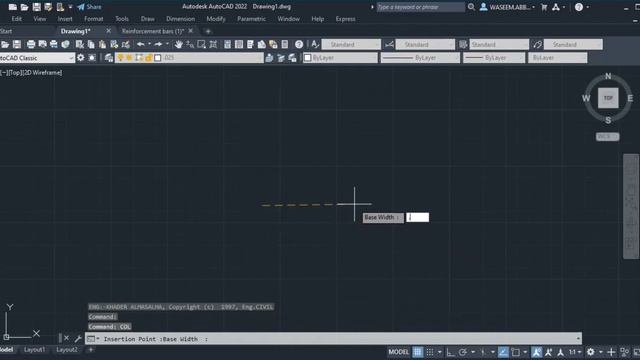Screen dimensions: 640x360
Task: Click the white layer color swatch in layer dropdown
Action: pos(158,58)
